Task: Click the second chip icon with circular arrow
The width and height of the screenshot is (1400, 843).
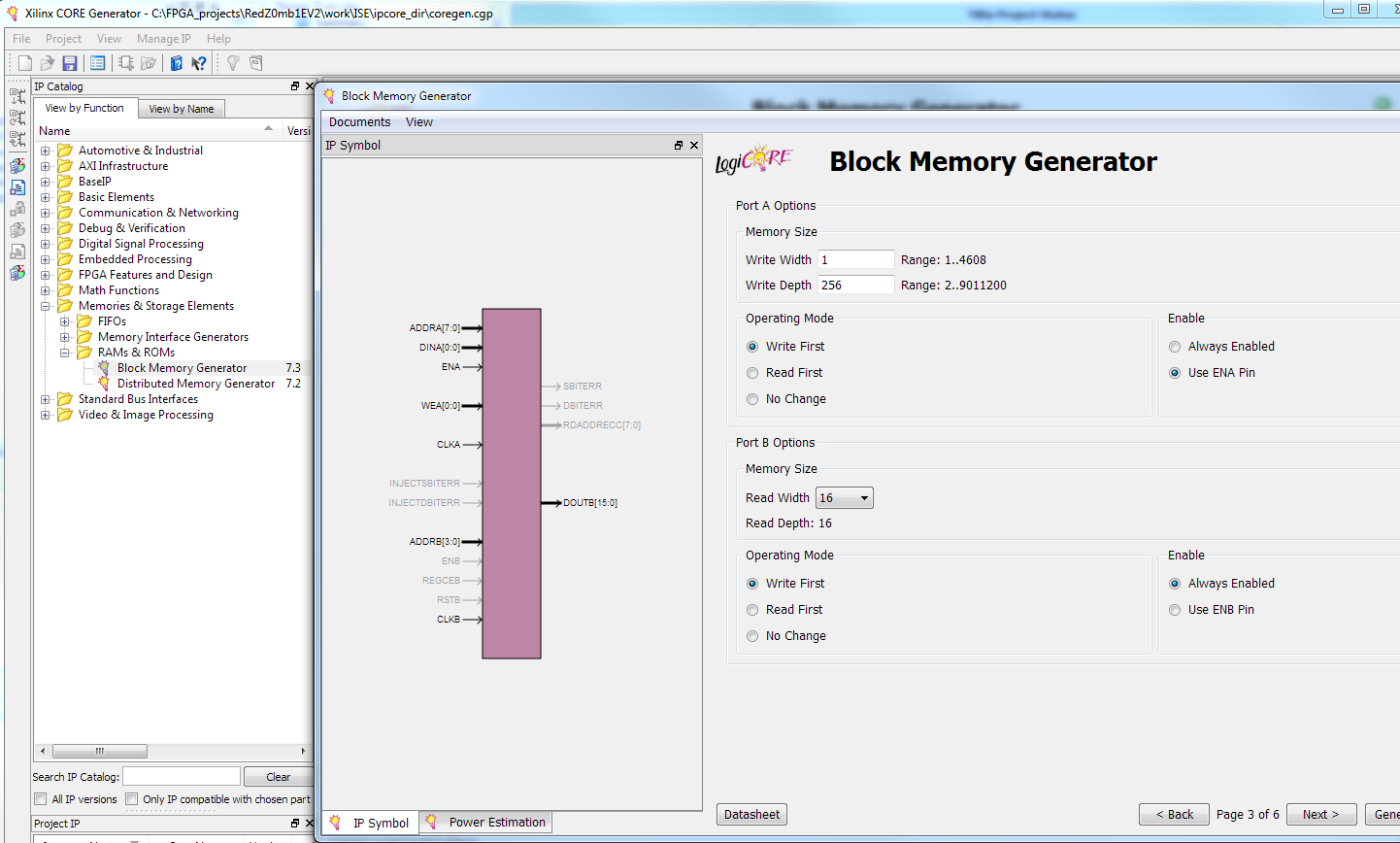Action: point(17,118)
